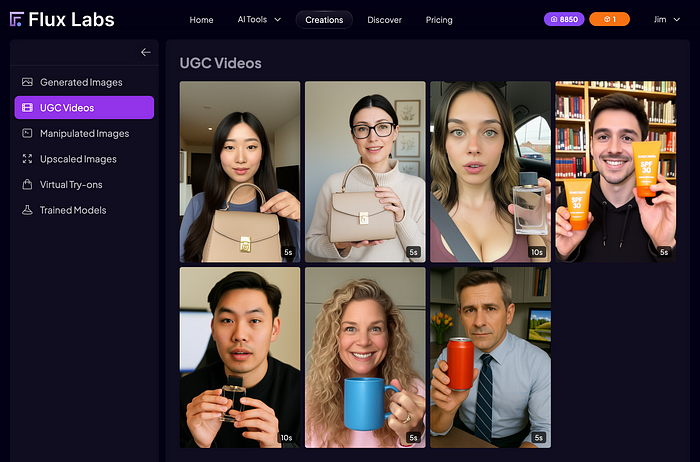Screen dimensions: 700x462
Task: Click the UGC Videos film icon
Action: click(x=27, y=108)
